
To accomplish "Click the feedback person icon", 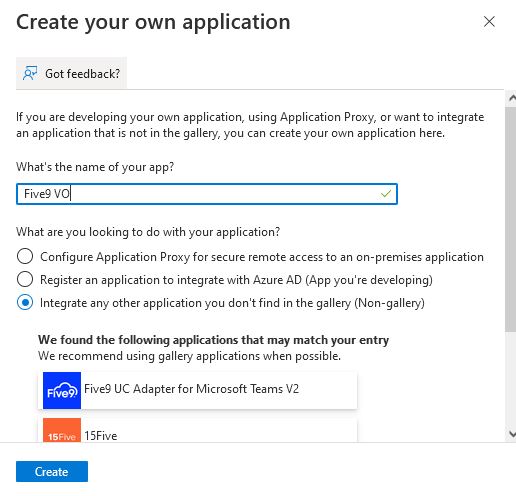I will pyautogui.click(x=30, y=73).
